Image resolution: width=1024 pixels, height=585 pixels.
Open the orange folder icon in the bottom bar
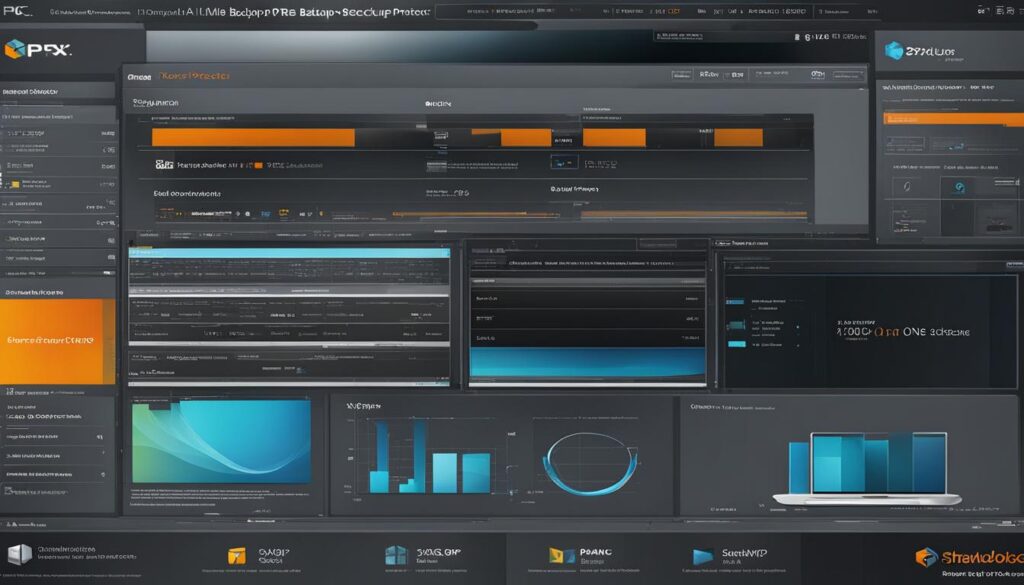pos(236,556)
